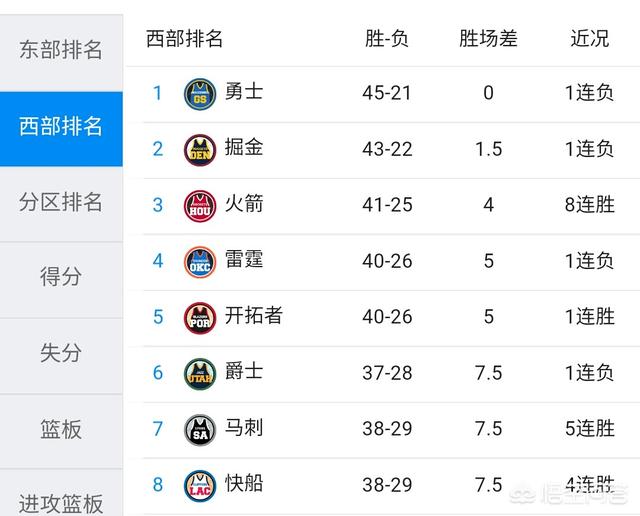The width and height of the screenshot is (640, 516).
Task: Click the Nuggets DEN team logo
Action: 200,150
